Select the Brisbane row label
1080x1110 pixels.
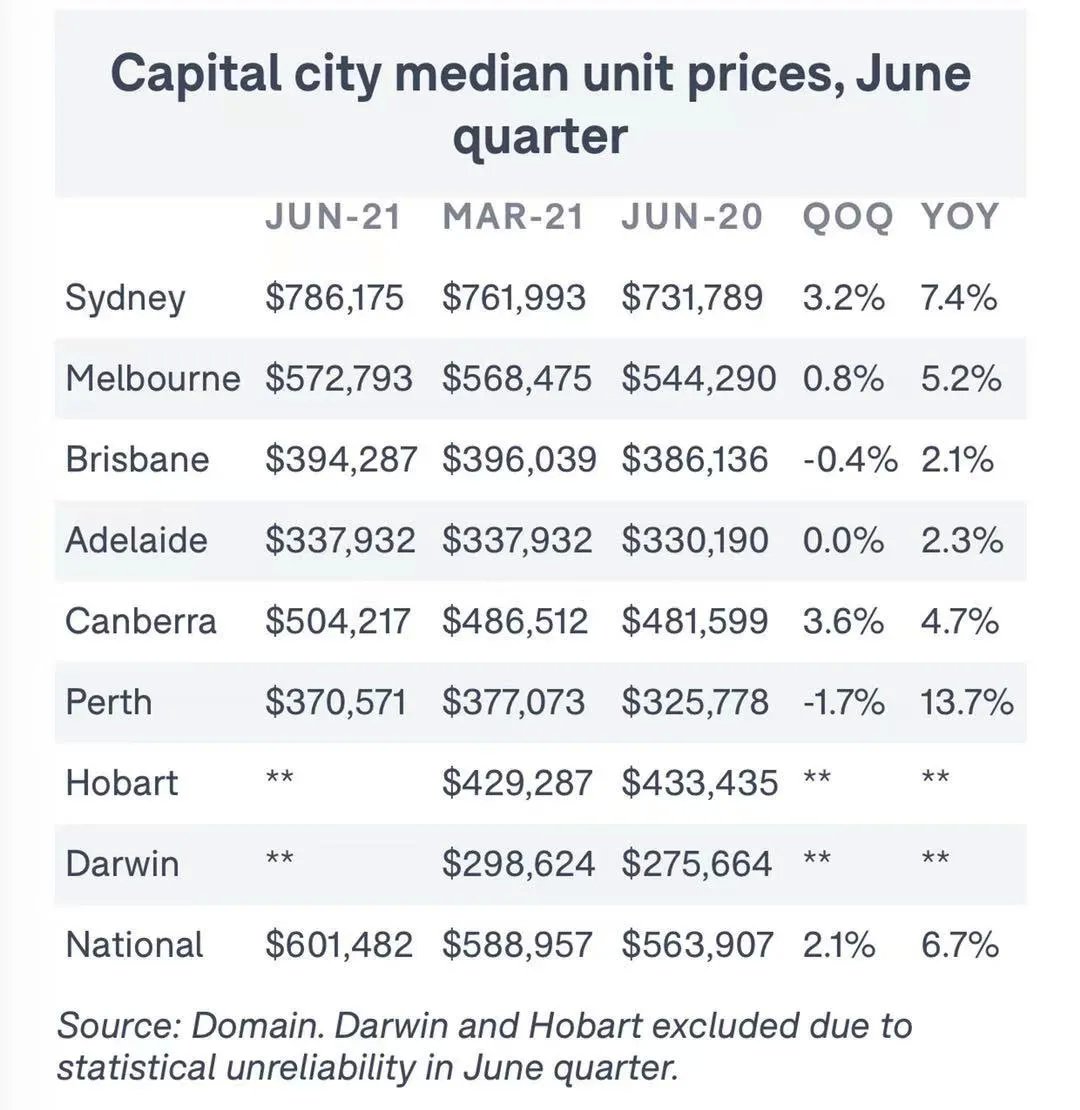tap(137, 459)
